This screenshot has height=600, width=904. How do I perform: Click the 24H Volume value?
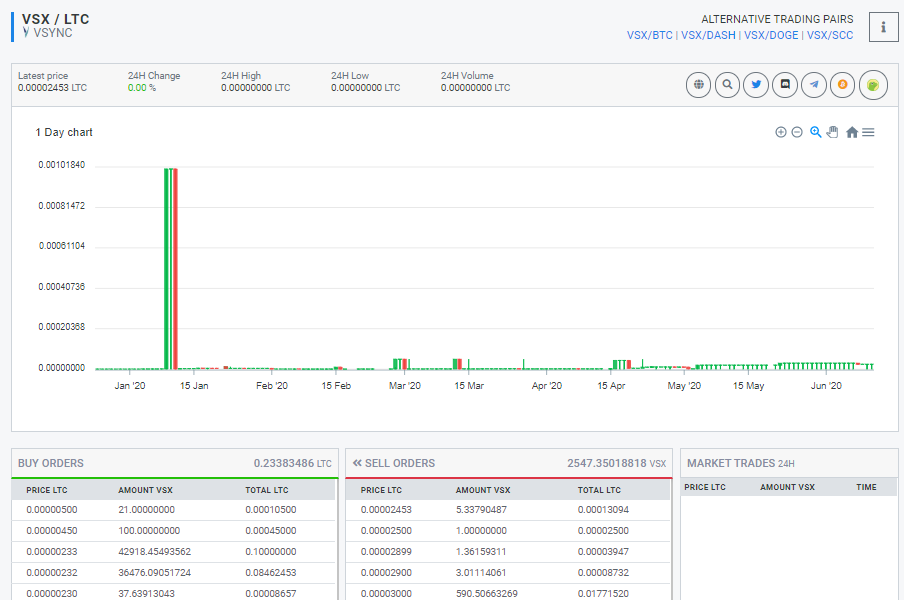(x=476, y=88)
